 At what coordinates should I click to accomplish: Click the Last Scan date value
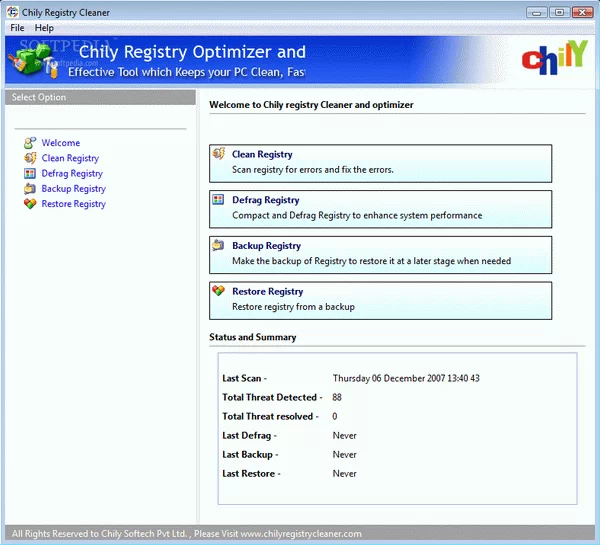(406, 379)
